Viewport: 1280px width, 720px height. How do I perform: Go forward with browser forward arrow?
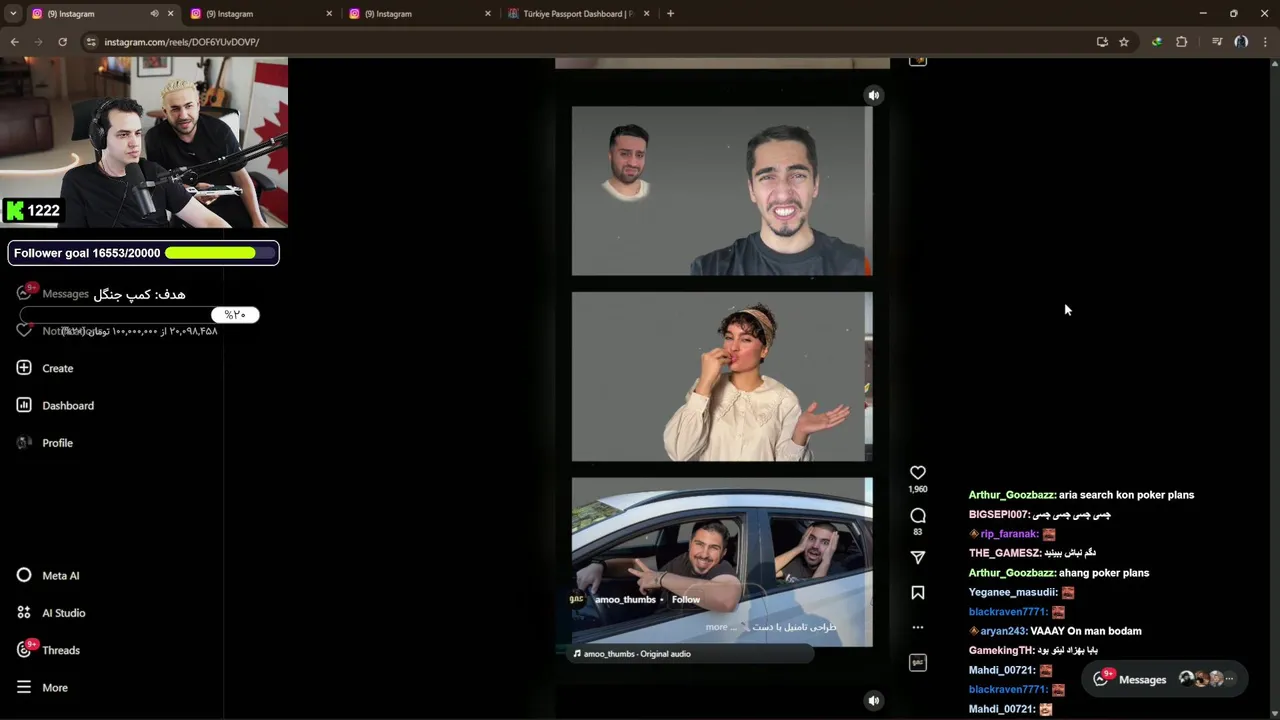pyautogui.click(x=38, y=42)
